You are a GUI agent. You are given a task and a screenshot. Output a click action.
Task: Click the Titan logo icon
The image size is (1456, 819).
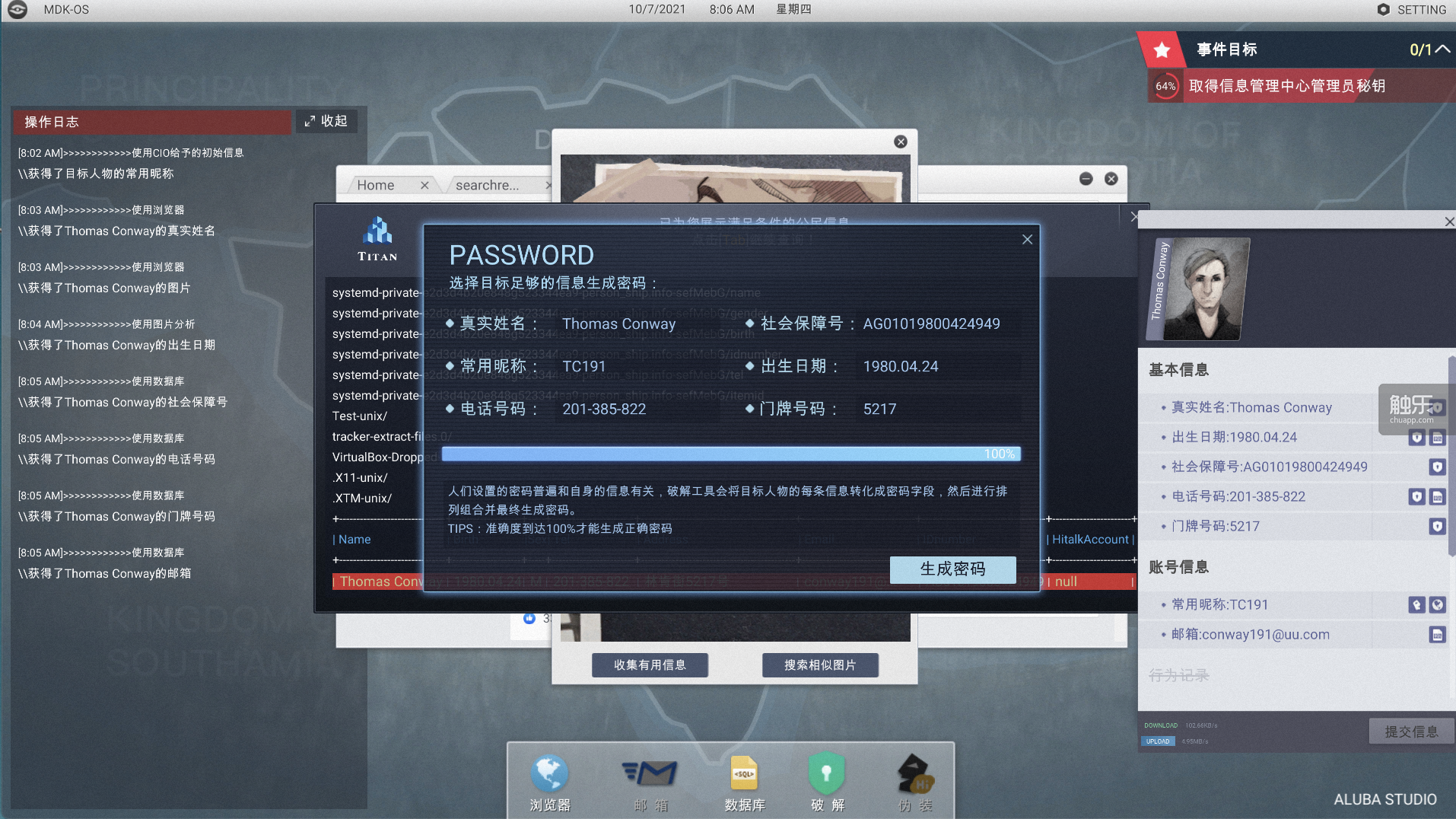coord(378,240)
